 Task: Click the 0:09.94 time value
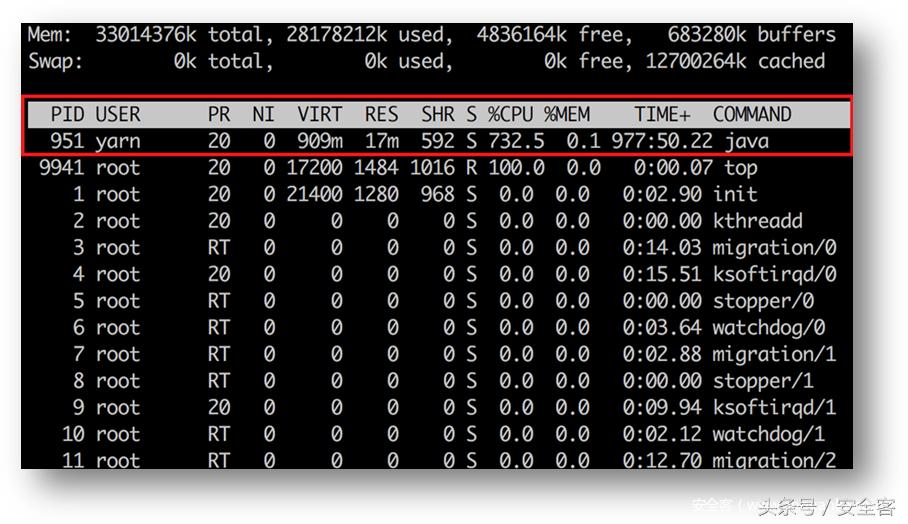point(662,407)
